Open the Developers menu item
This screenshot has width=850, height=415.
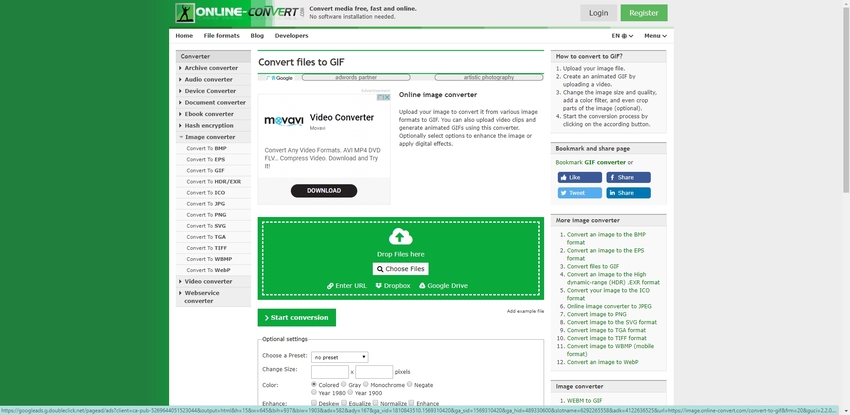point(291,35)
